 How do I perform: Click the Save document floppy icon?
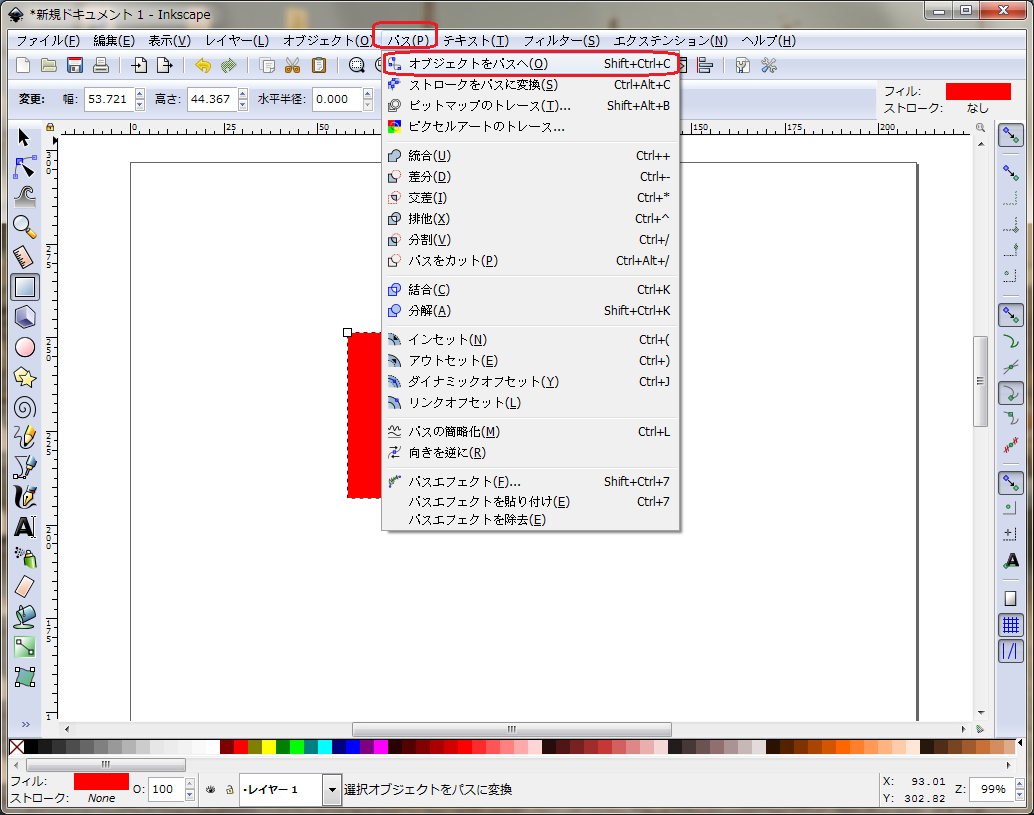point(75,66)
